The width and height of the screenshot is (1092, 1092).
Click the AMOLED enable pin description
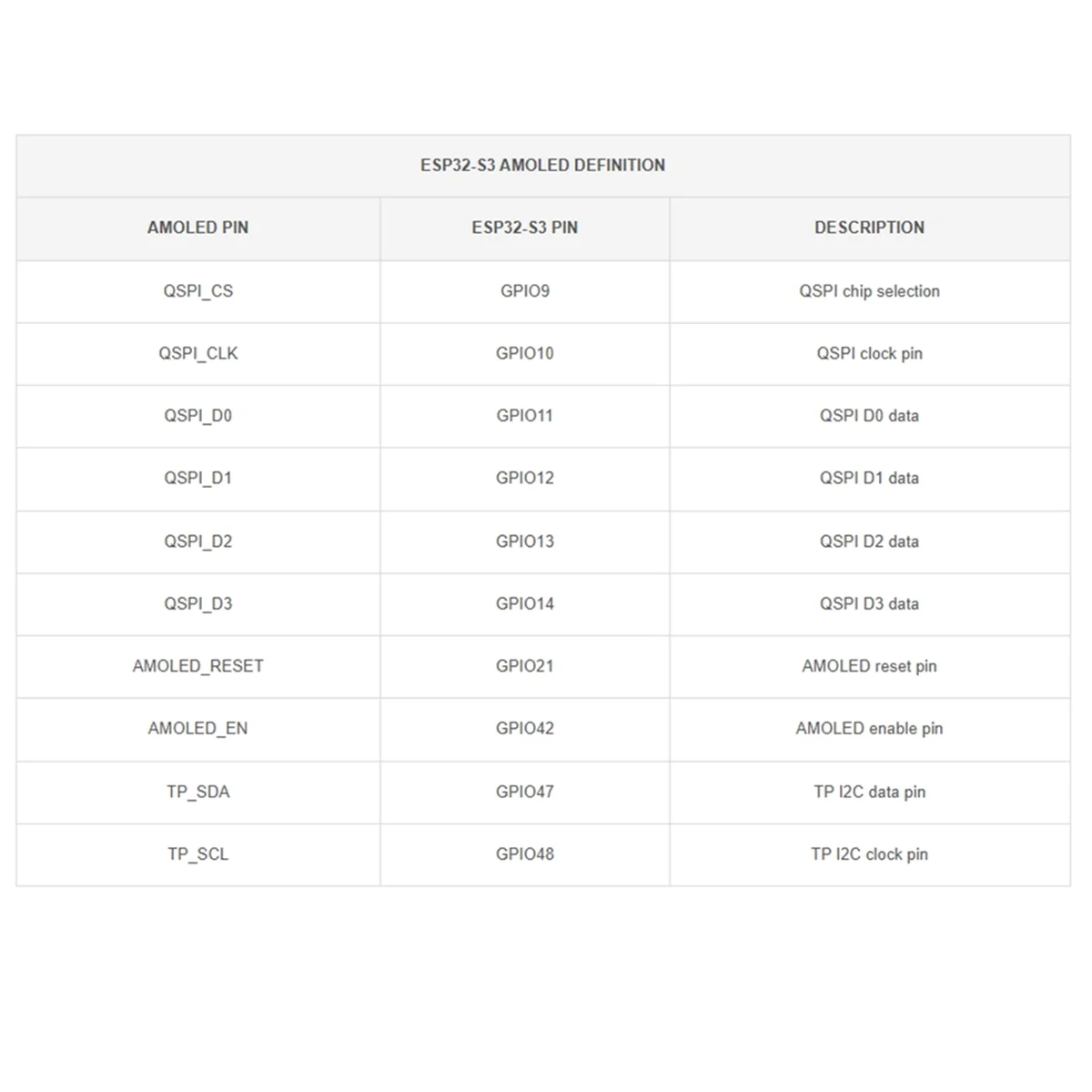coord(869,728)
